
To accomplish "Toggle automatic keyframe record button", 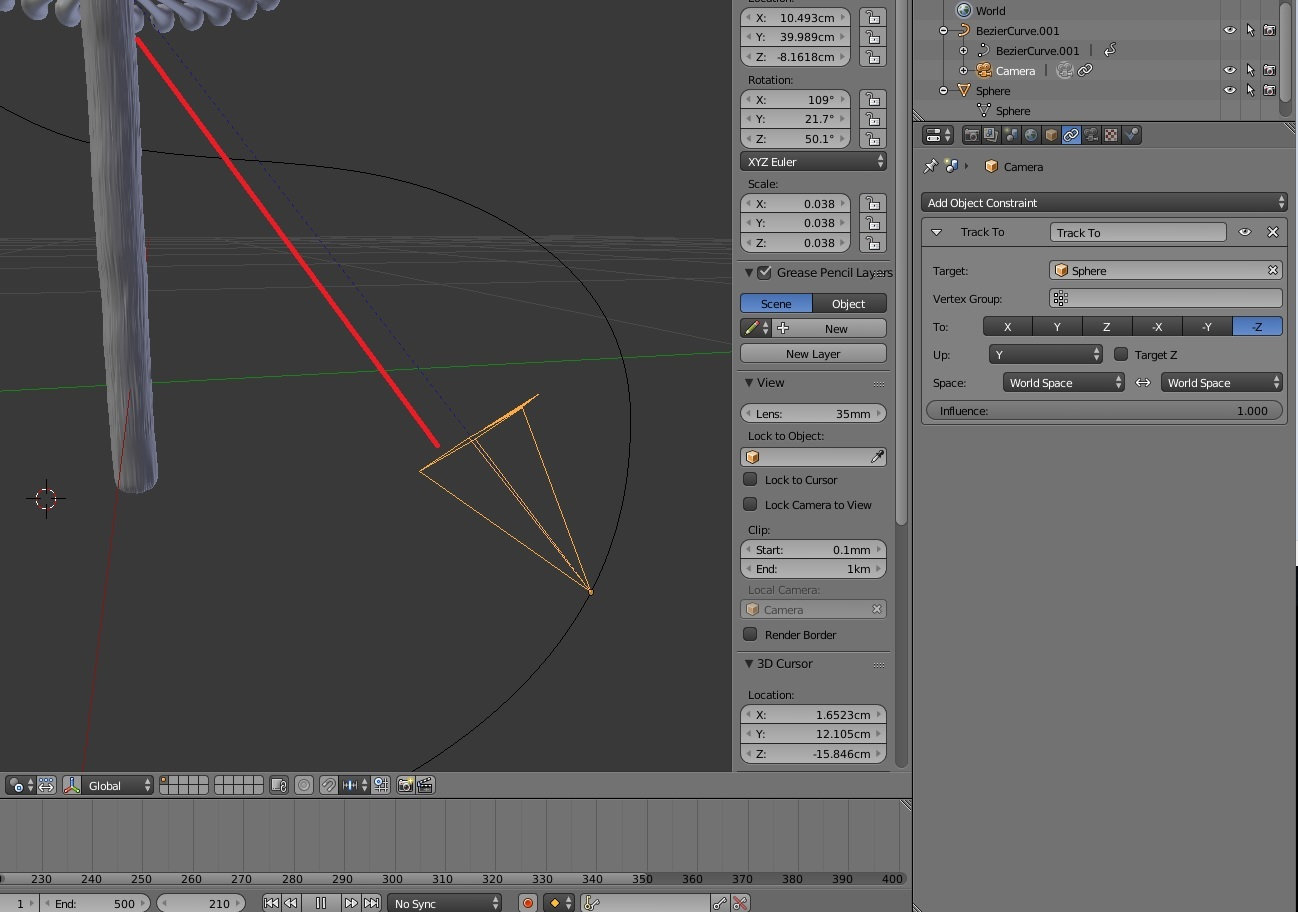I will click(x=528, y=903).
